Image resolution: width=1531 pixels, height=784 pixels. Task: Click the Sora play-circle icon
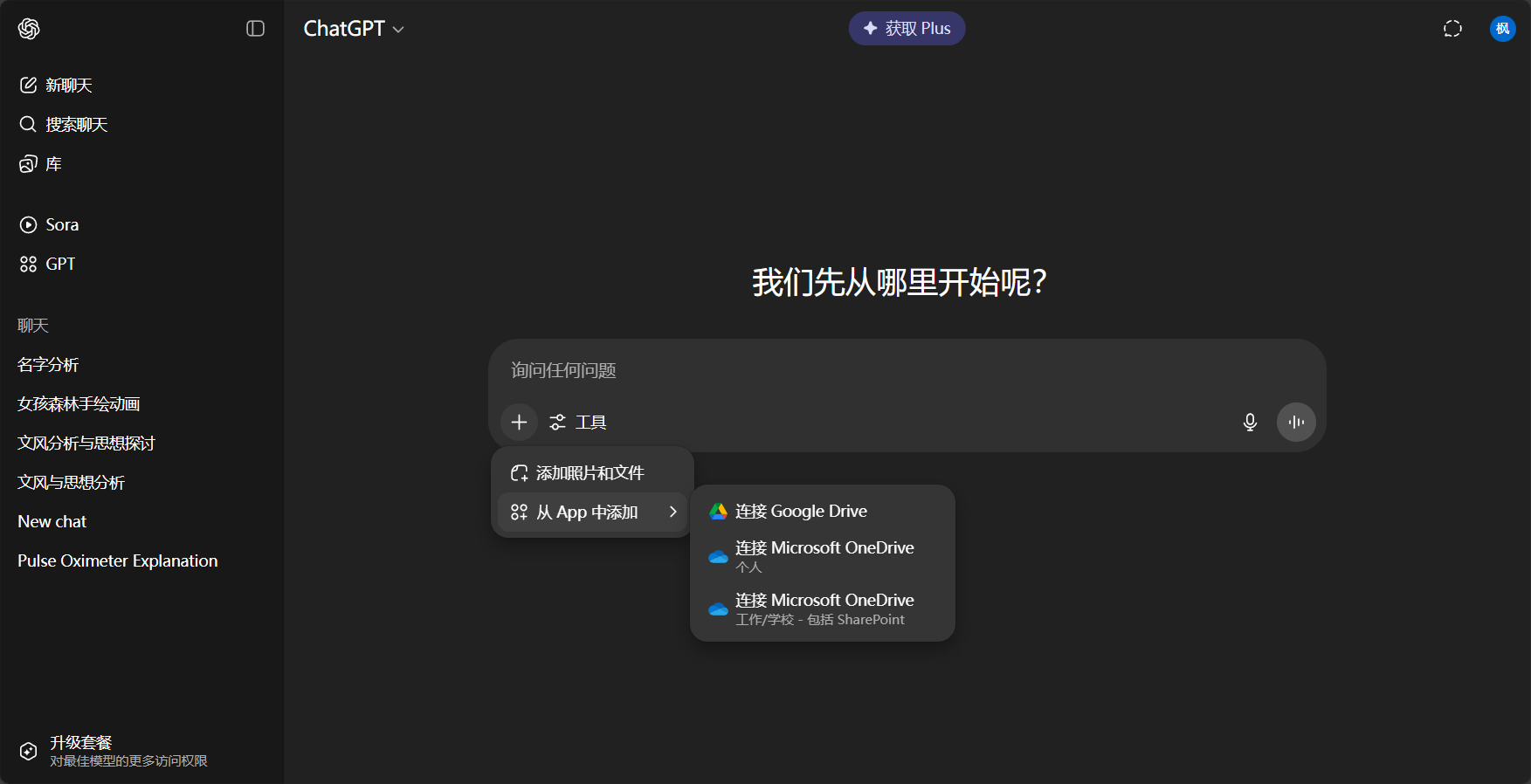tap(28, 224)
